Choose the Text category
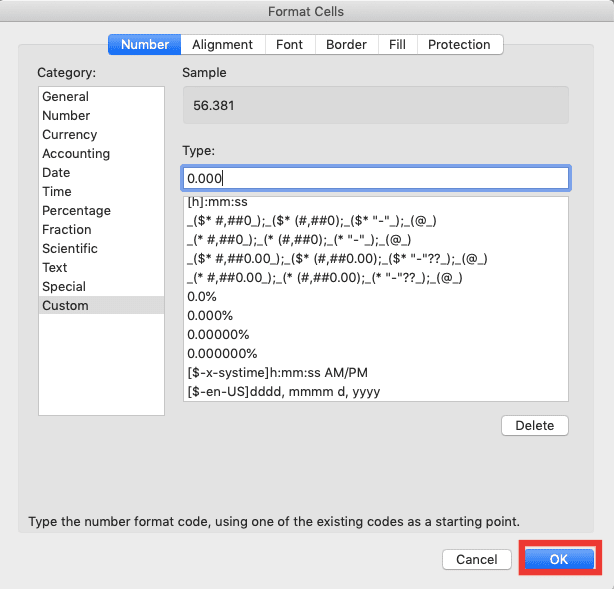 click(x=101, y=267)
